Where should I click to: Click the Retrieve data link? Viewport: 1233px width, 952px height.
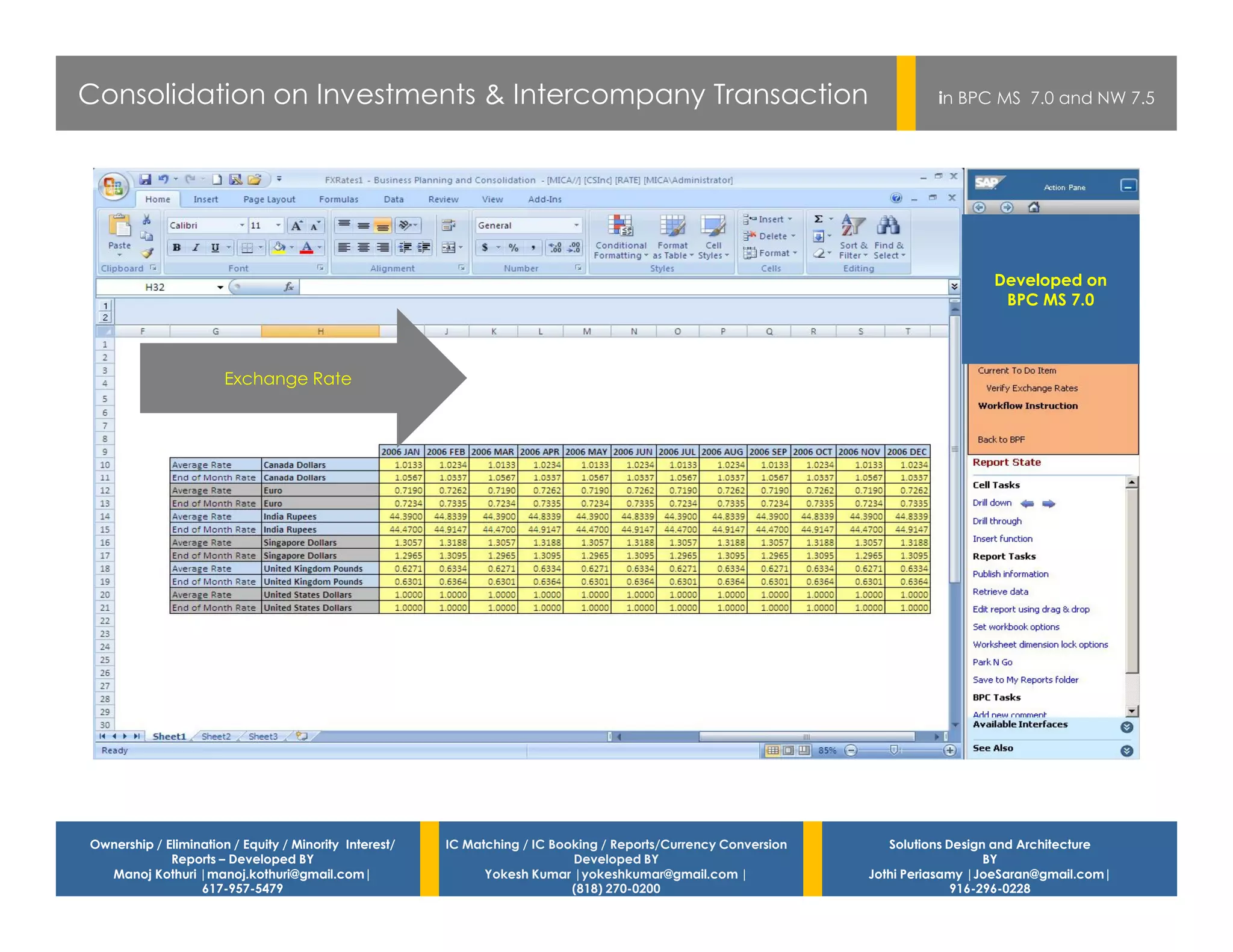[1000, 592]
